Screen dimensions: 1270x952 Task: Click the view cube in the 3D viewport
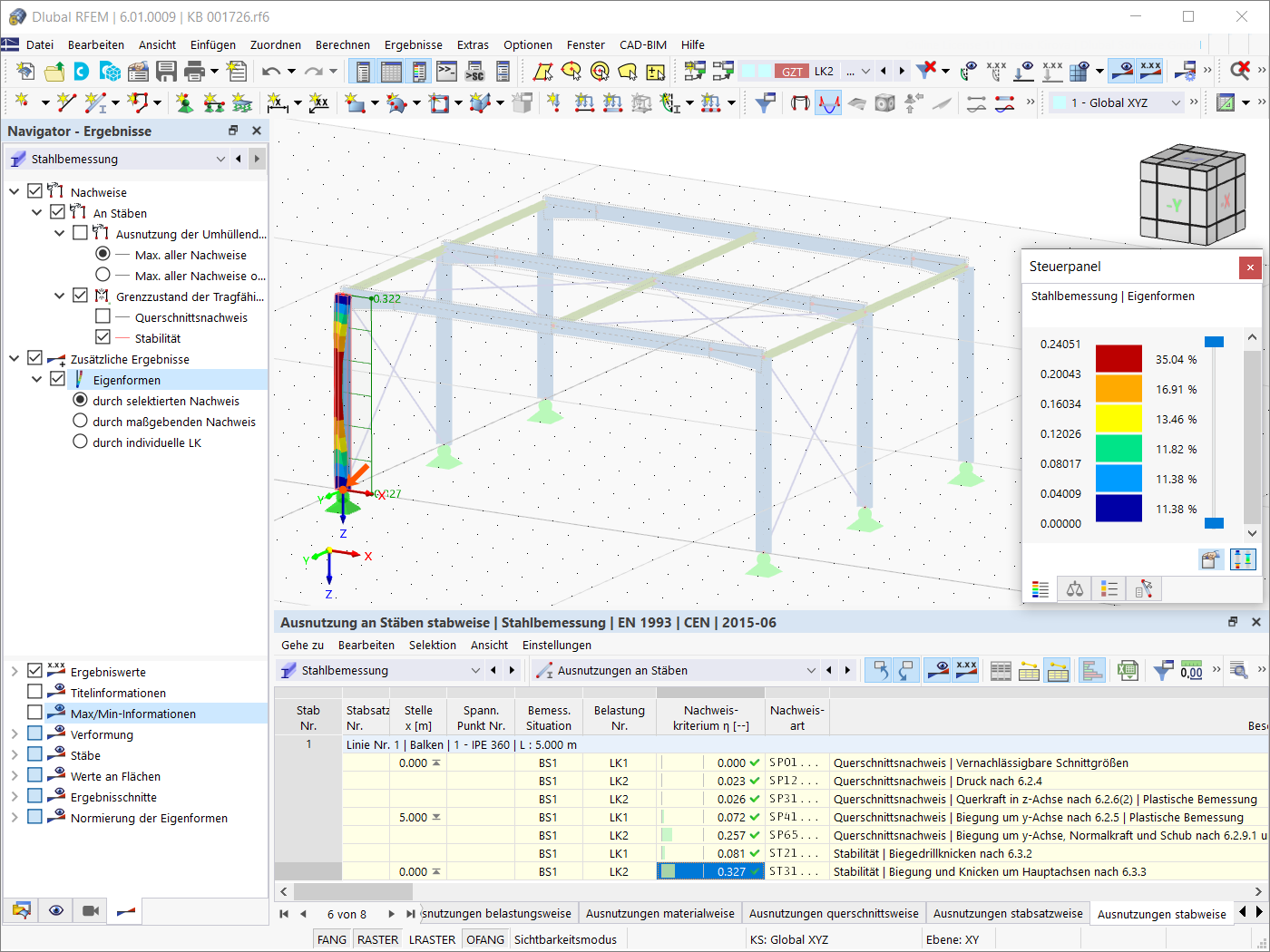click(x=1193, y=194)
